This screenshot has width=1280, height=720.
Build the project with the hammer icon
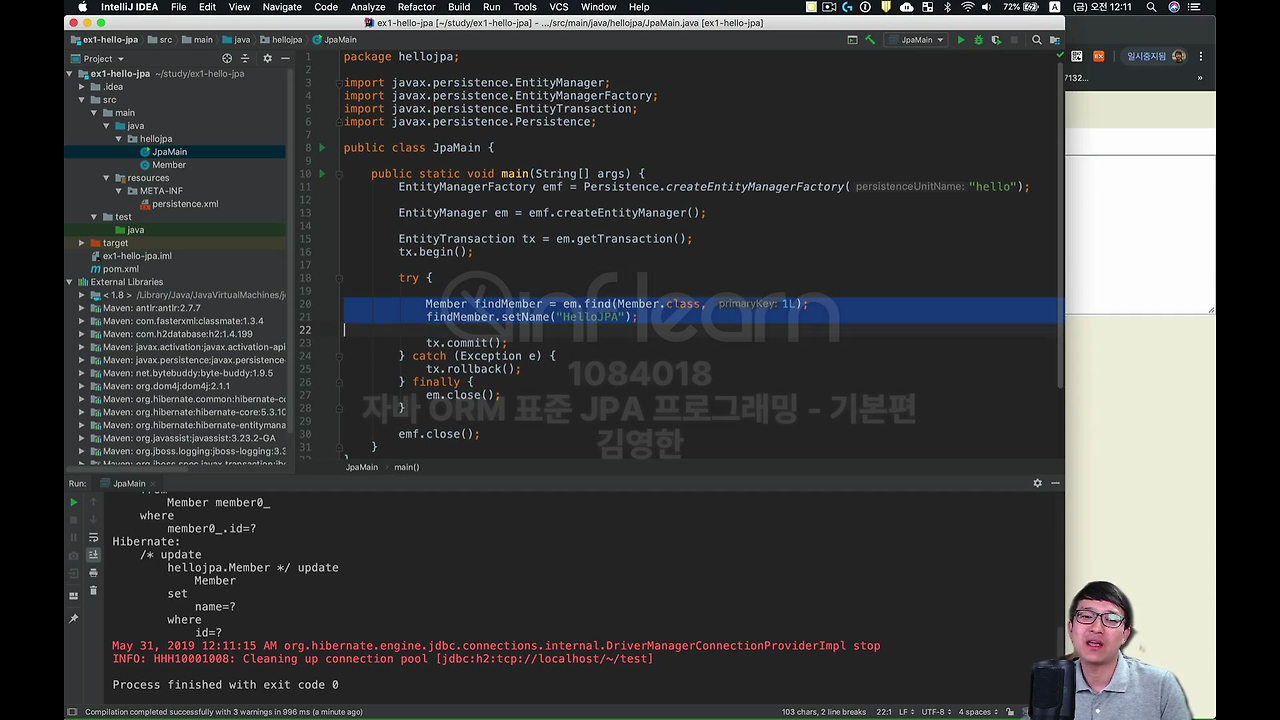(870, 40)
